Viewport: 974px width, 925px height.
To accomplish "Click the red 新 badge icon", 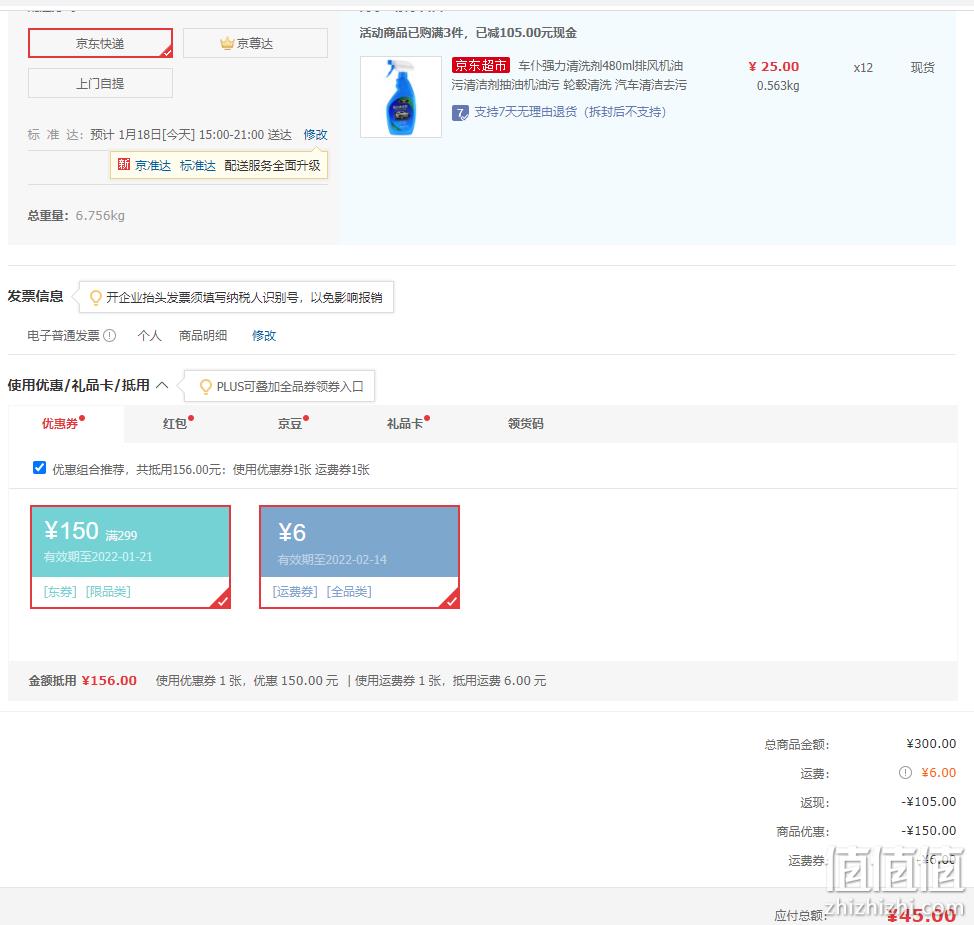I will (x=124, y=165).
